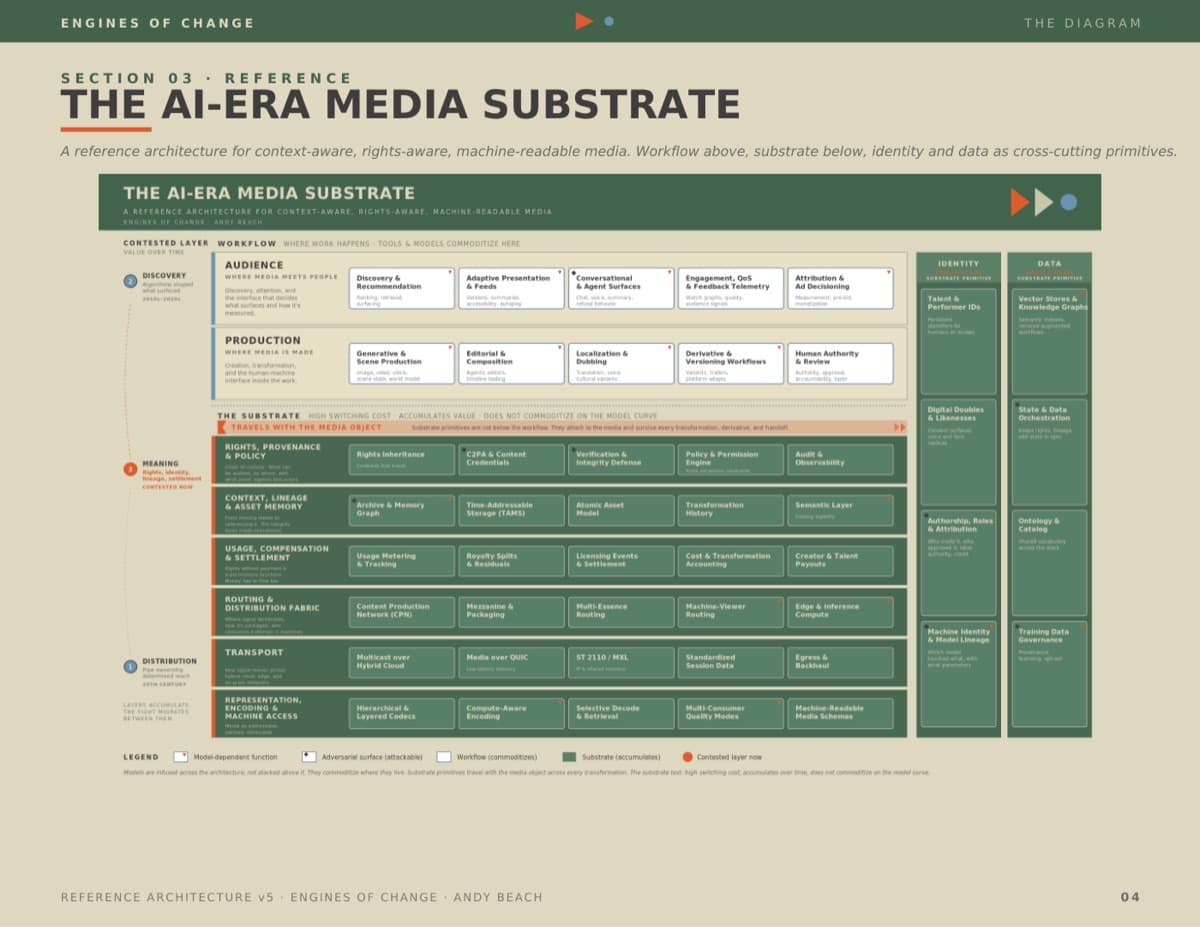Viewport: 1200px width, 927px height.
Task: Select Verification & Integrity Defense box
Action: [x=622, y=459]
